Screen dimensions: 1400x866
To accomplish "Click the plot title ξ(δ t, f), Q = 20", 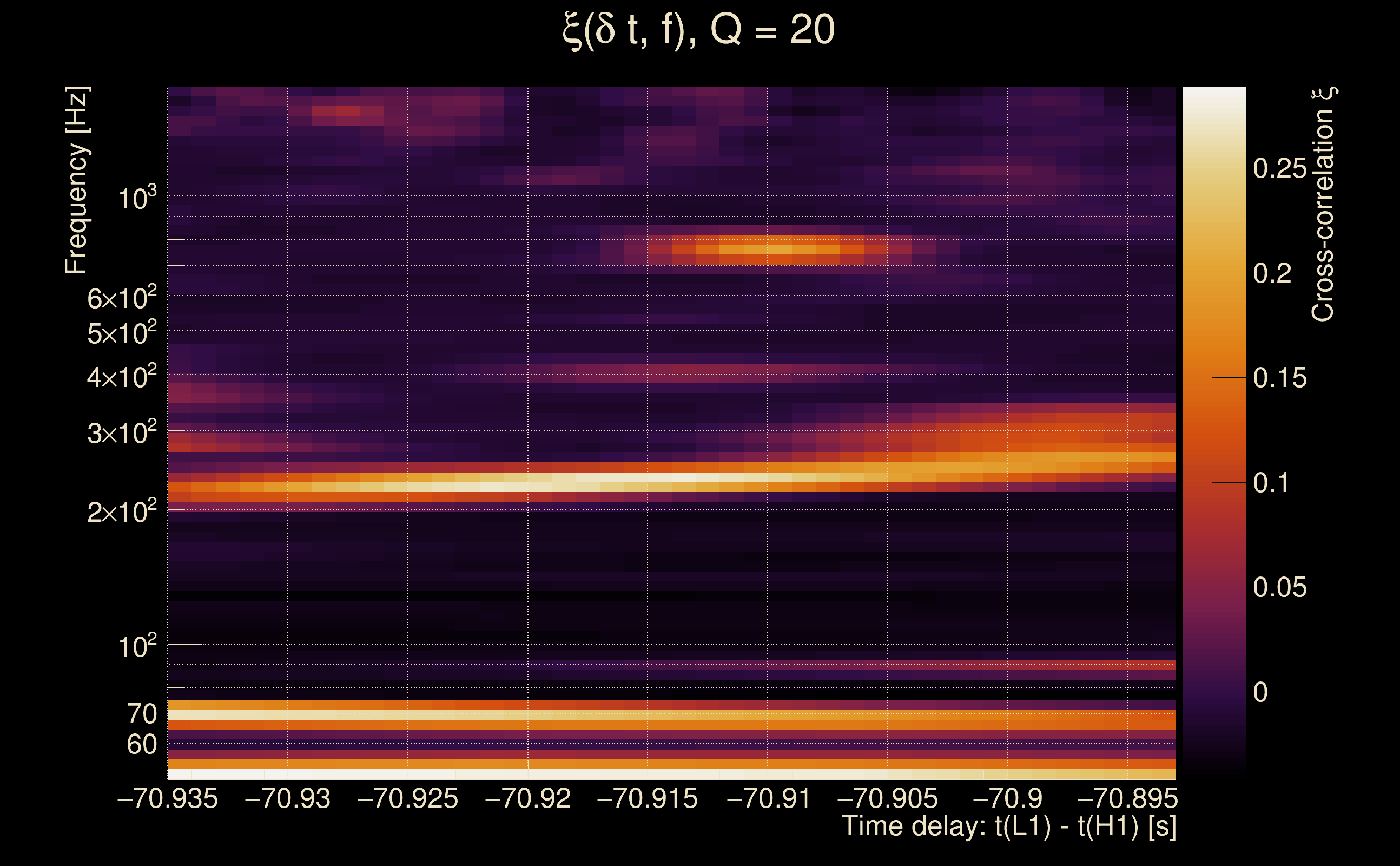I will coord(698,30).
